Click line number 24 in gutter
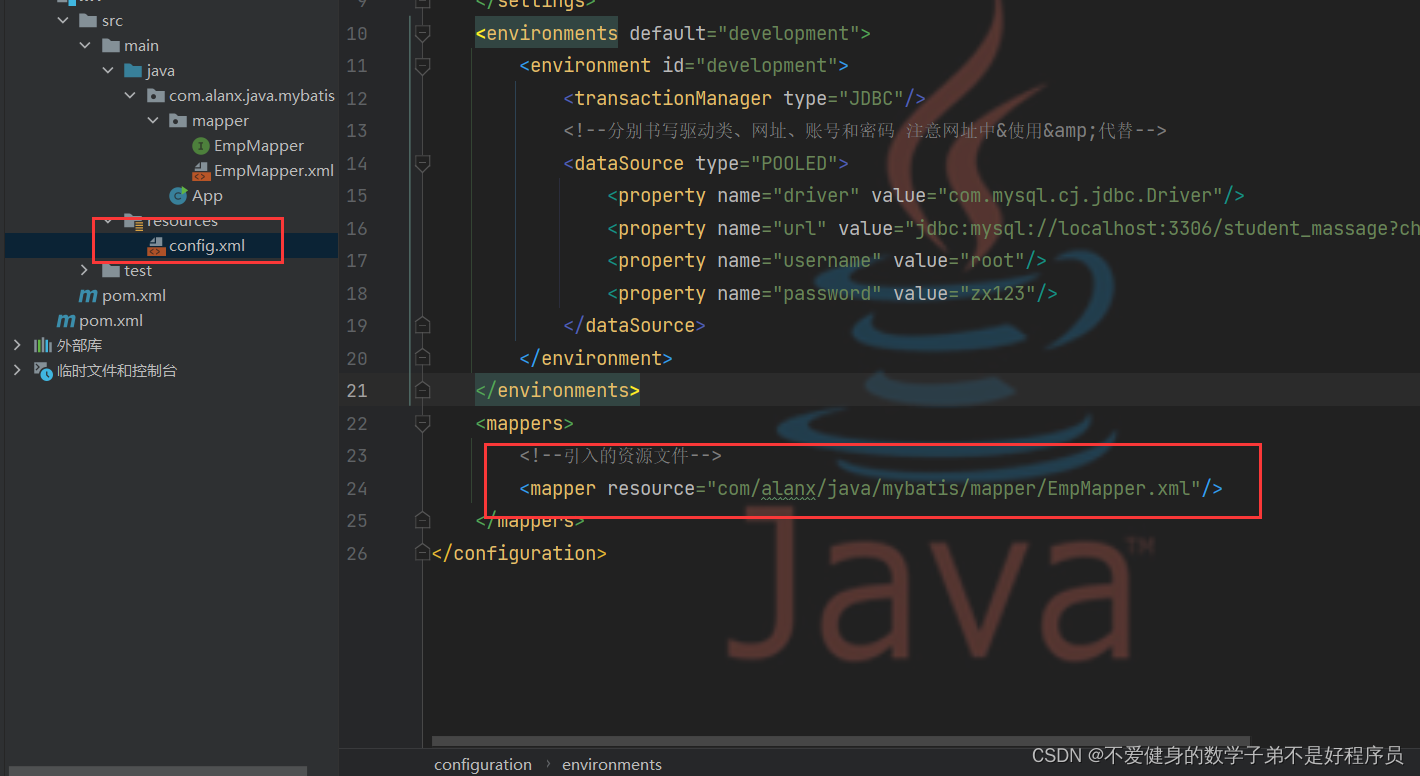This screenshot has width=1420, height=776. [357, 488]
